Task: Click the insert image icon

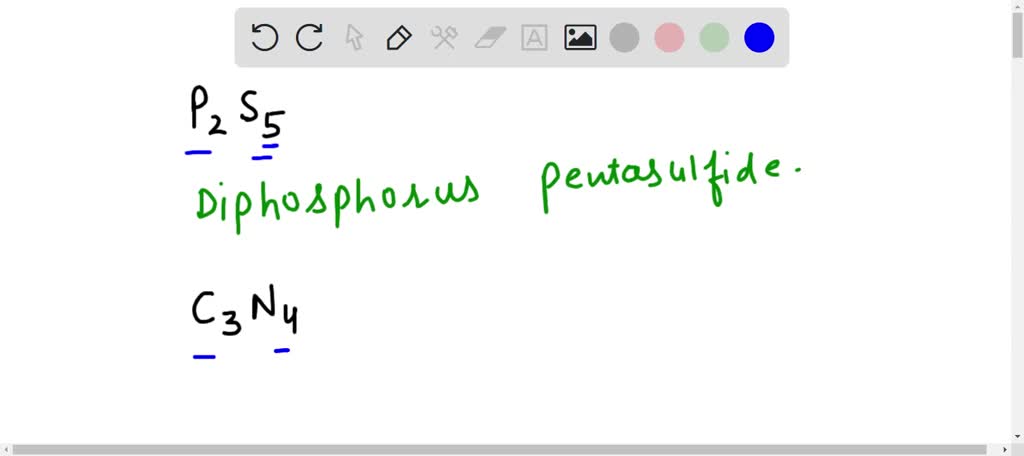Action: pyautogui.click(x=580, y=38)
